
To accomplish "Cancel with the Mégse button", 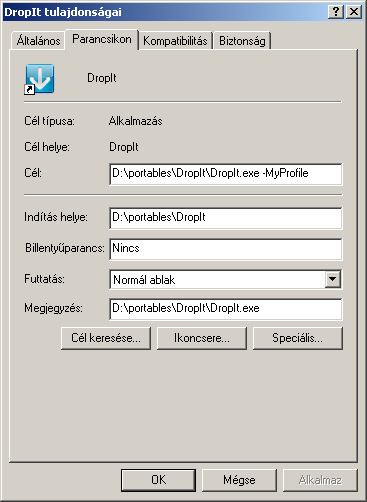I will point(239,480).
